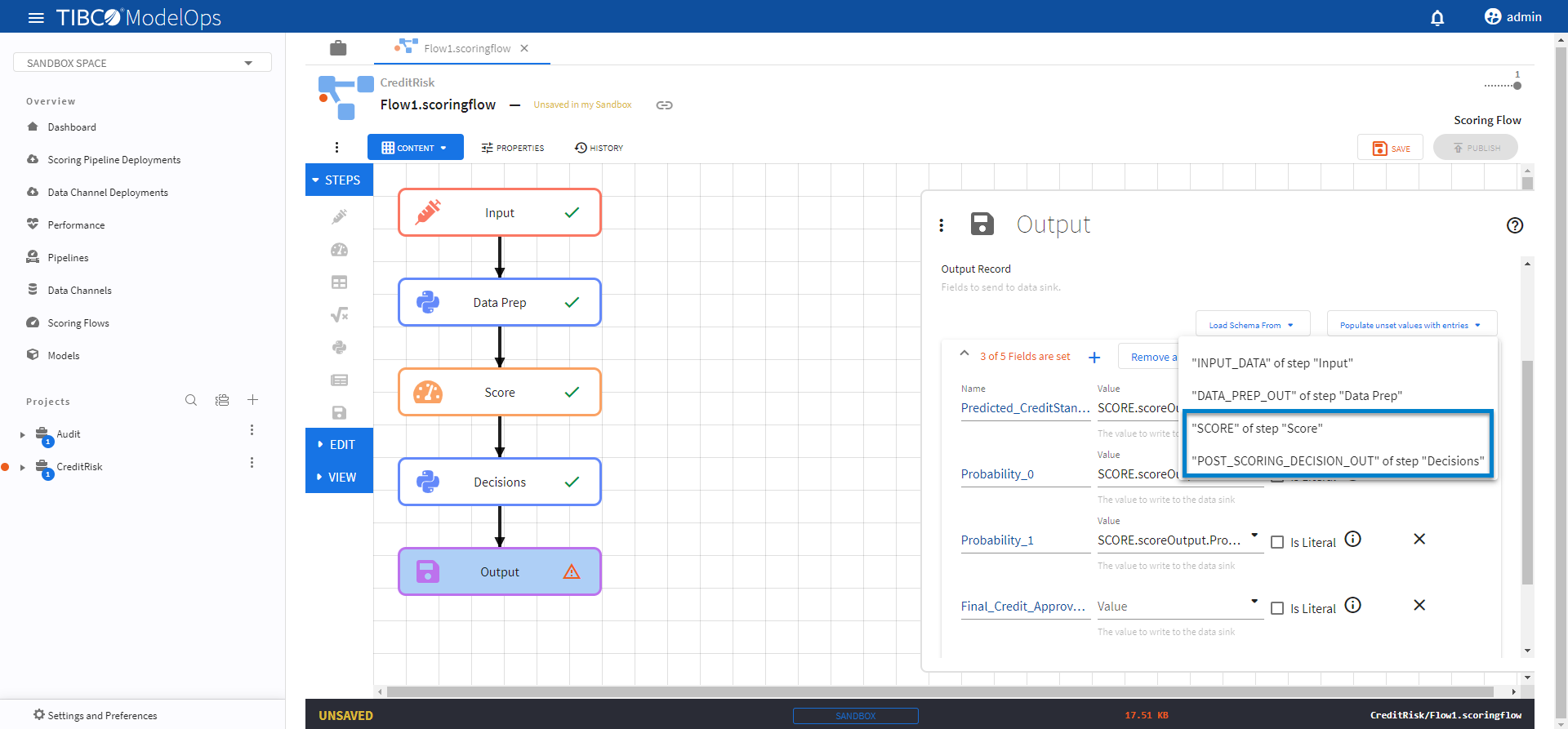Add a new project with plus icon
Image resolution: width=1568 pixels, height=729 pixels.
(253, 400)
